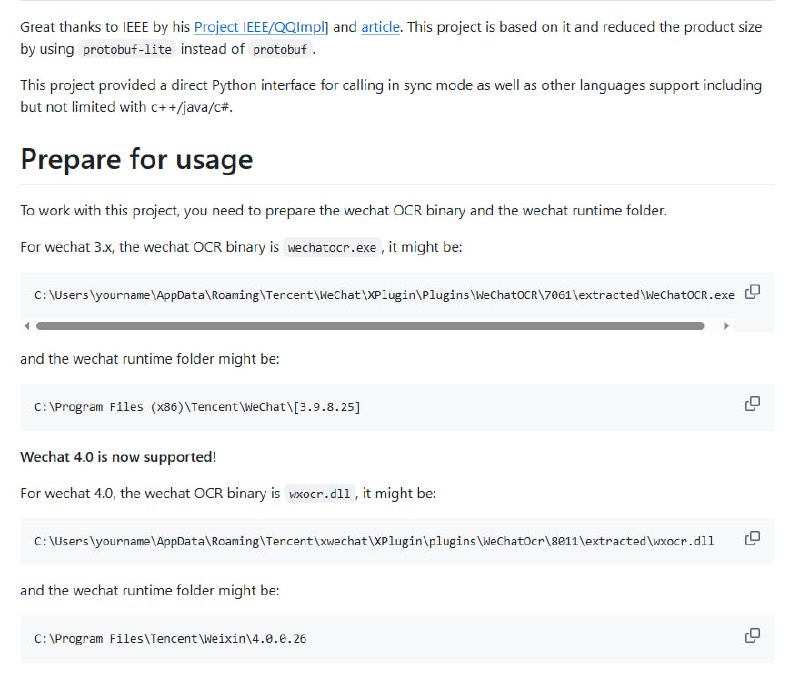Follow the 'article' hyperlink
Viewport: 800px width, 689px height.
click(380, 27)
